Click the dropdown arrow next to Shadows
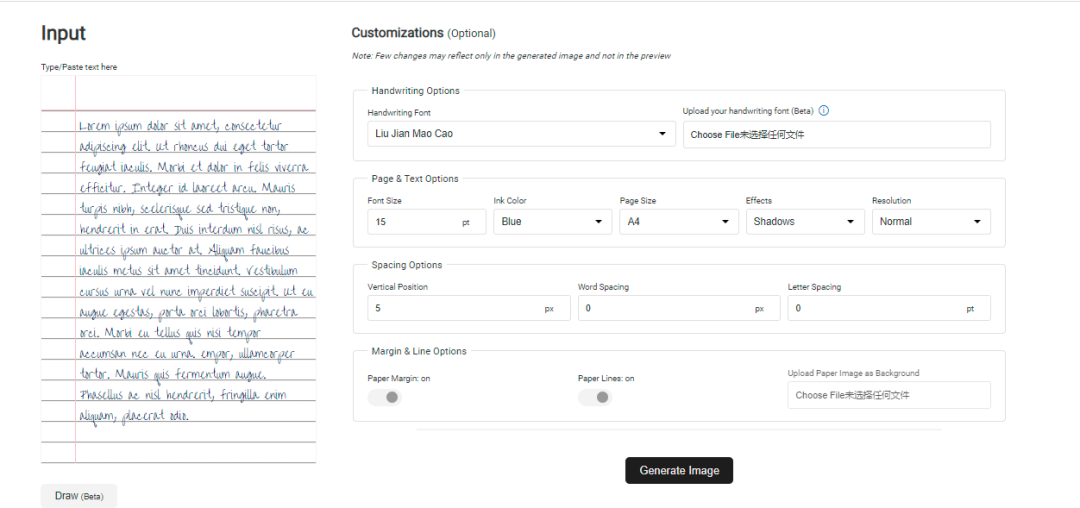This screenshot has height=508, width=1080. (x=851, y=222)
